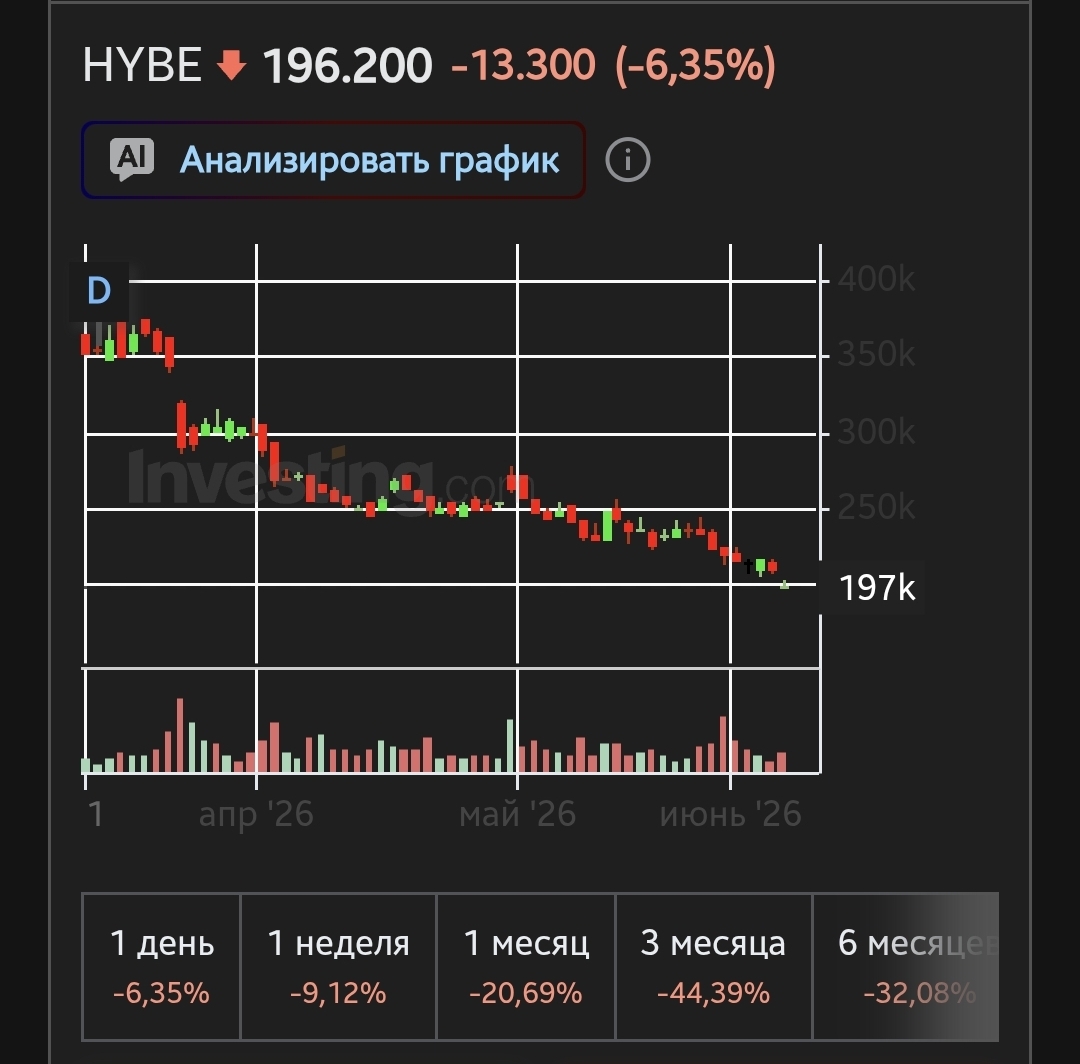The height and width of the screenshot is (1064, 1080).
Task: Click the 400k axis label
Action: click(876, 280)
